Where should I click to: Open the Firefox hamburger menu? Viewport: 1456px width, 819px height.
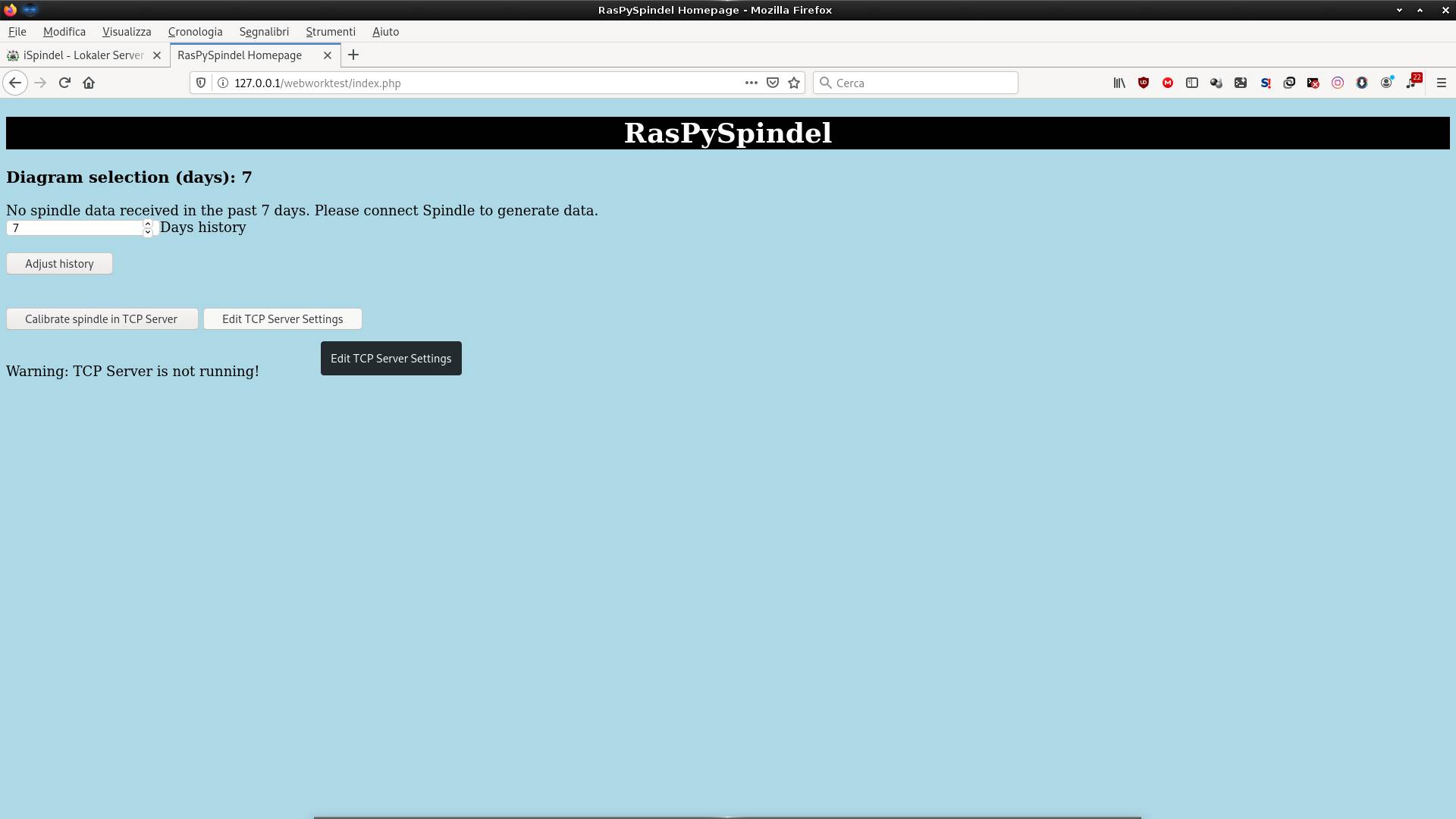(1442, 83)
